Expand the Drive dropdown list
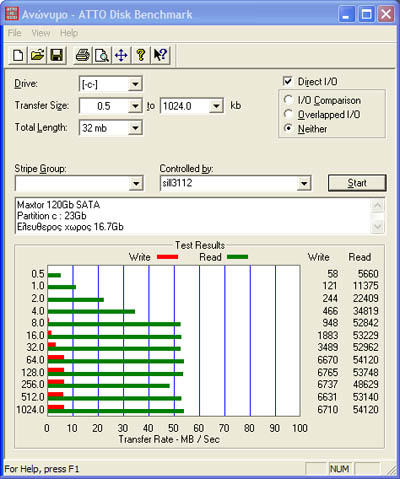The width and height of the screenshot is (400, 479). [135, 84]
